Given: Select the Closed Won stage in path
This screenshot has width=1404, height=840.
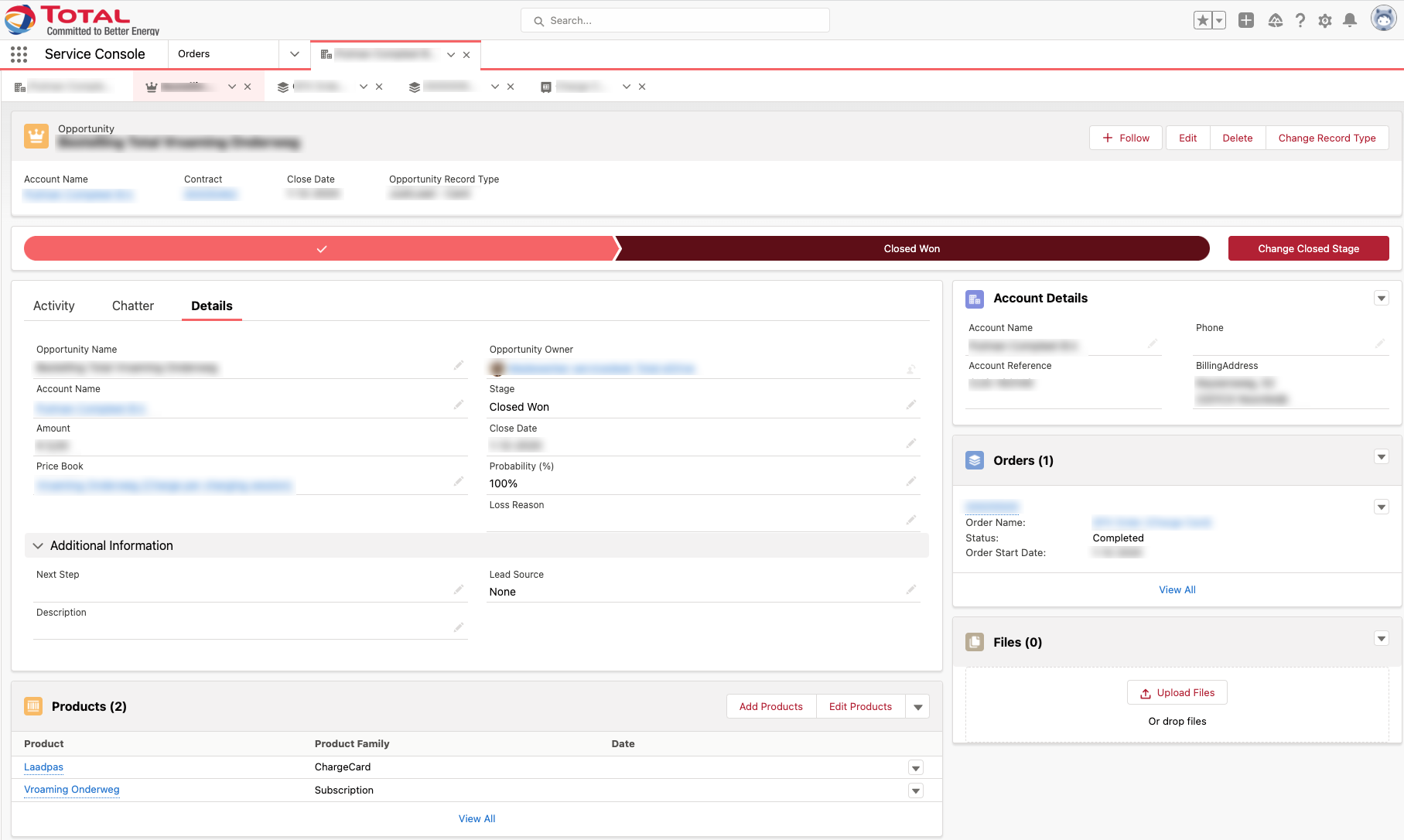Looking at the screenshot, I should coord(912,248).
